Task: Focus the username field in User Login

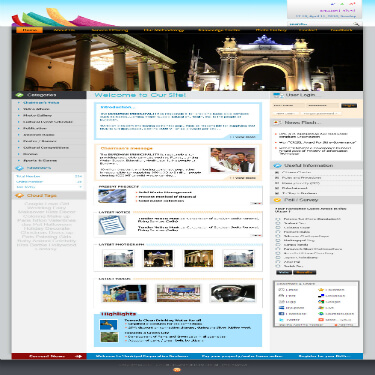Action: point(288,106)
